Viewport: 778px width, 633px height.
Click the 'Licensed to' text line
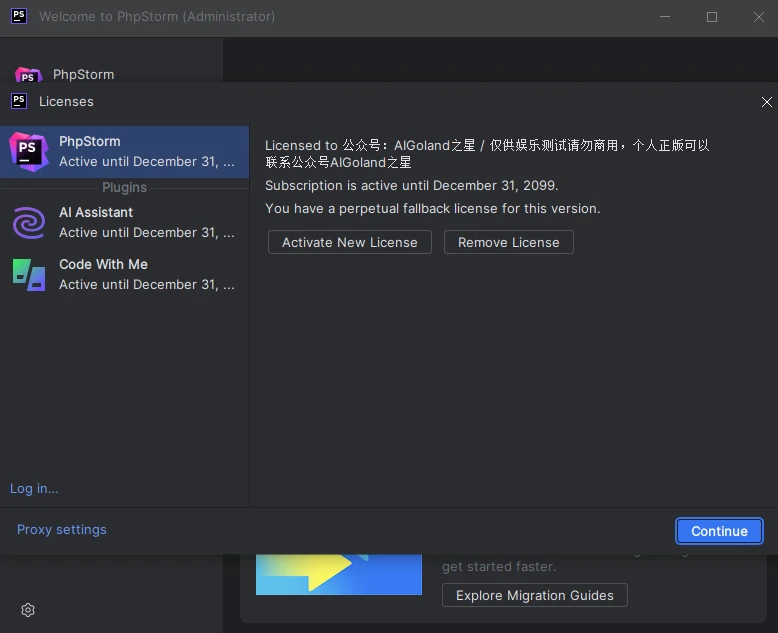487,154
